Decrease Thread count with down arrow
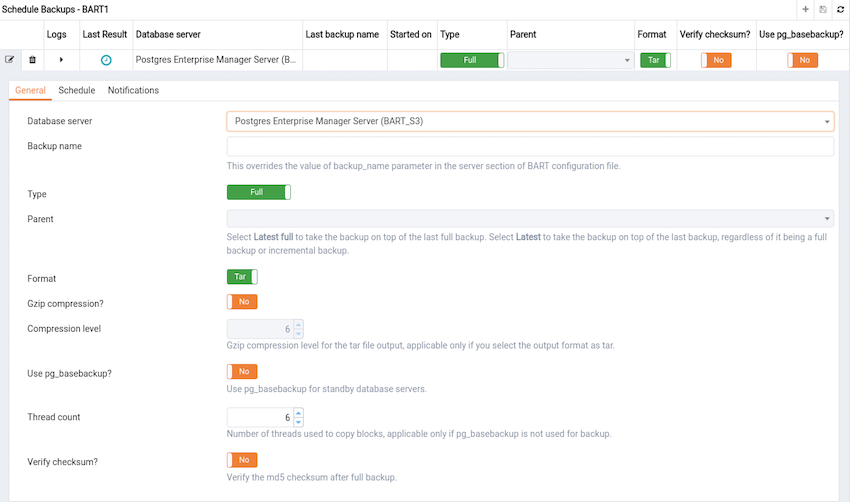Image resolution: width=850 pixels, height=502 pixels. pos(298,422)
